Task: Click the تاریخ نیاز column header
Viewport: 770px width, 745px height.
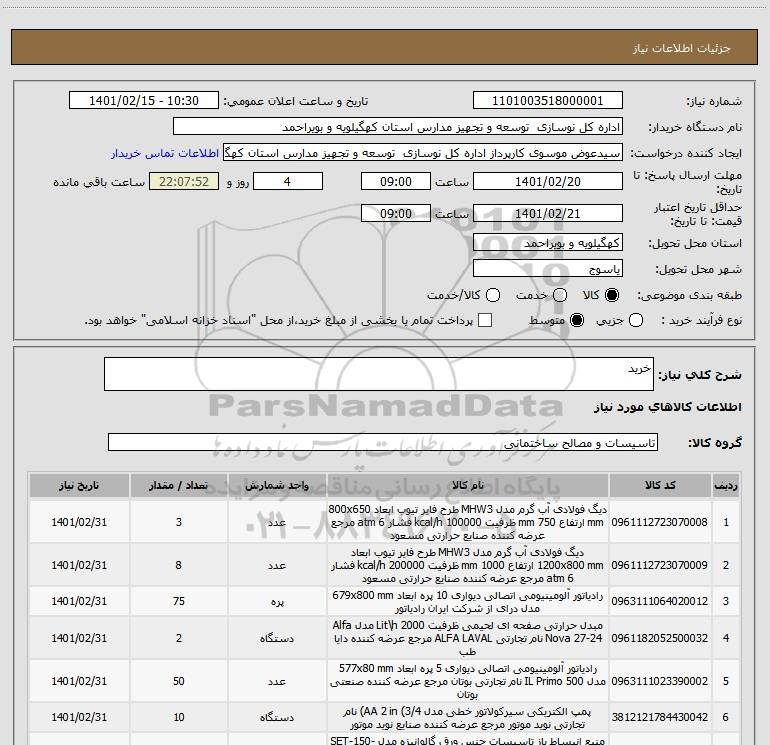Action: 79,485
